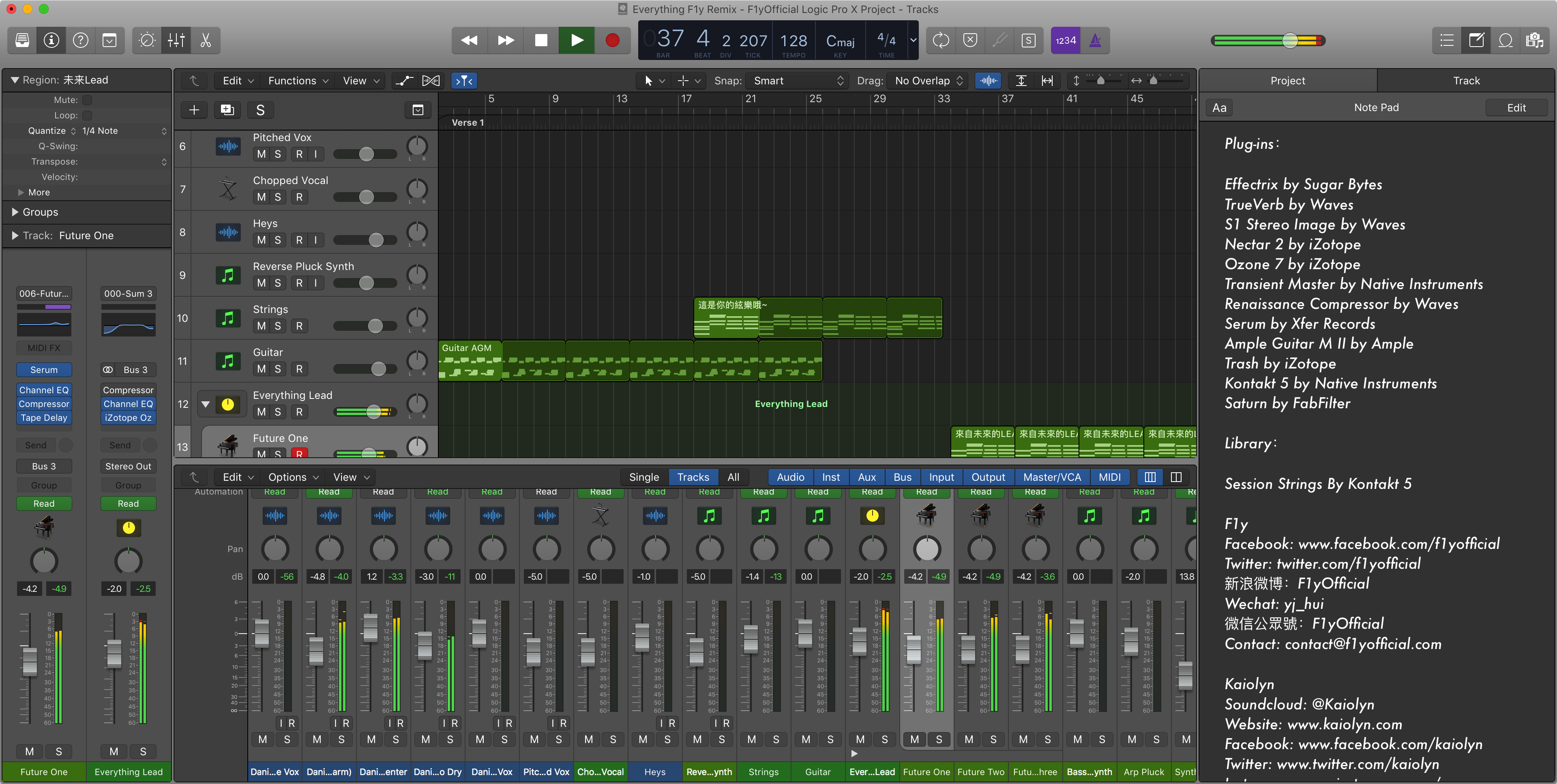Viewport: 1557px width, 784px height.
Task: Click the Scissors editors toolbar icon
Action: [x=206, y=41]
